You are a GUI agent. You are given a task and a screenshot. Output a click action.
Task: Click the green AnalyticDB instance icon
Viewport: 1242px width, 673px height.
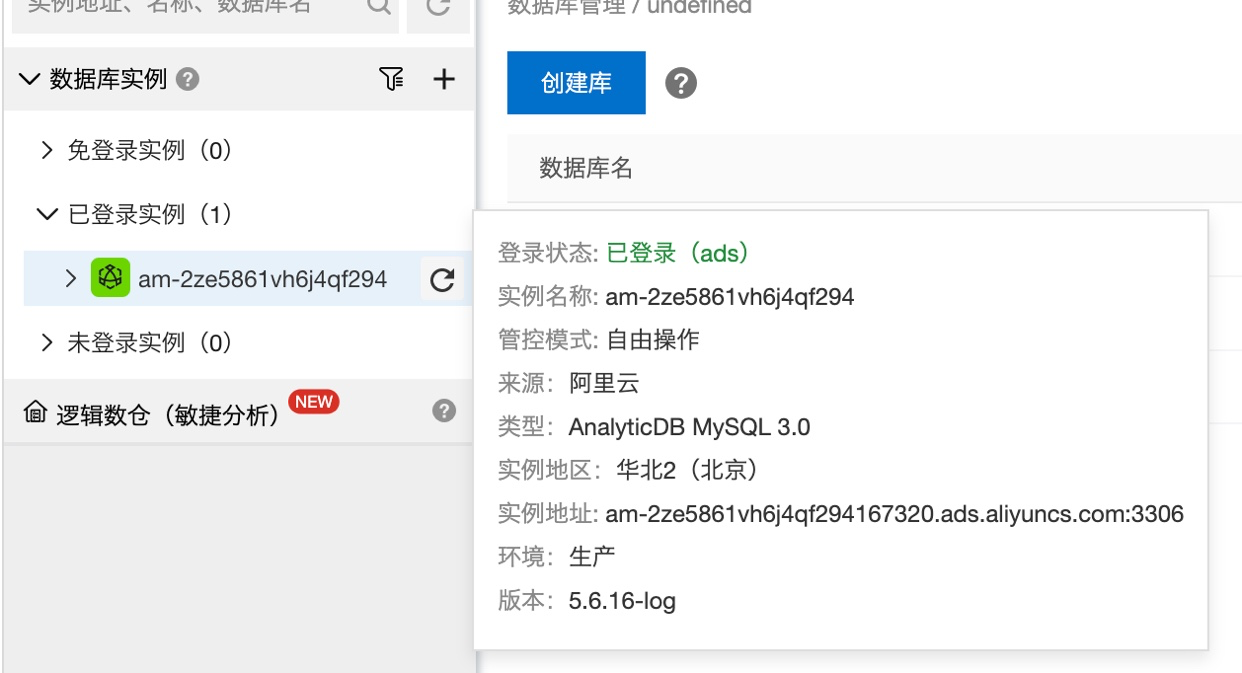coord(110,278)
